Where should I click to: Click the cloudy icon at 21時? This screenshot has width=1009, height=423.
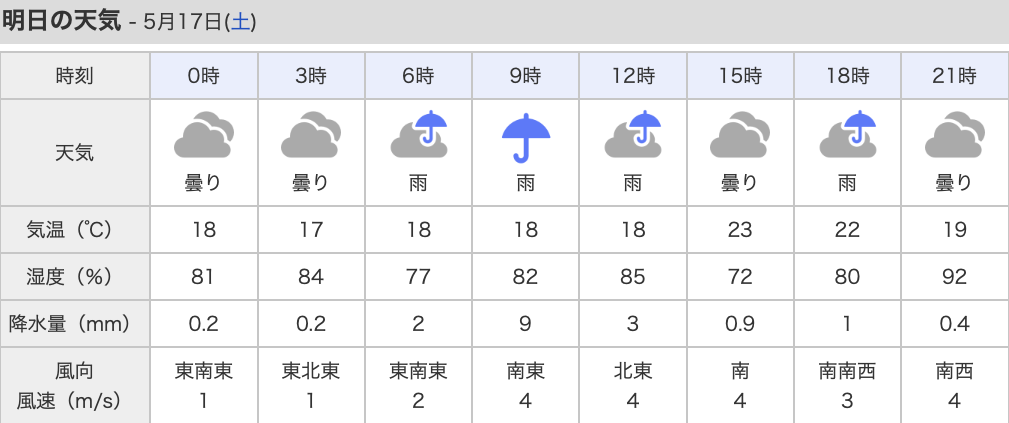point(955,135)
